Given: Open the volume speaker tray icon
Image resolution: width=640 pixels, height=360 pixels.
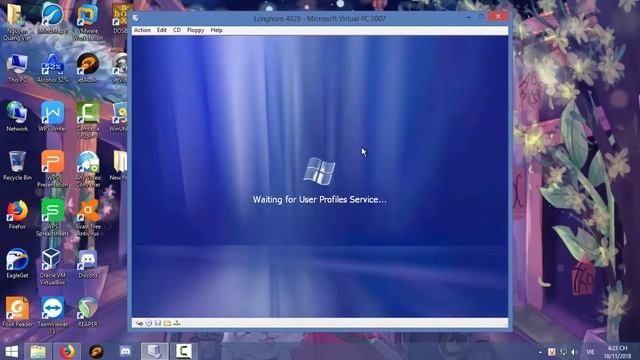Looking at the screenshot, I should (x=574, y=352).
